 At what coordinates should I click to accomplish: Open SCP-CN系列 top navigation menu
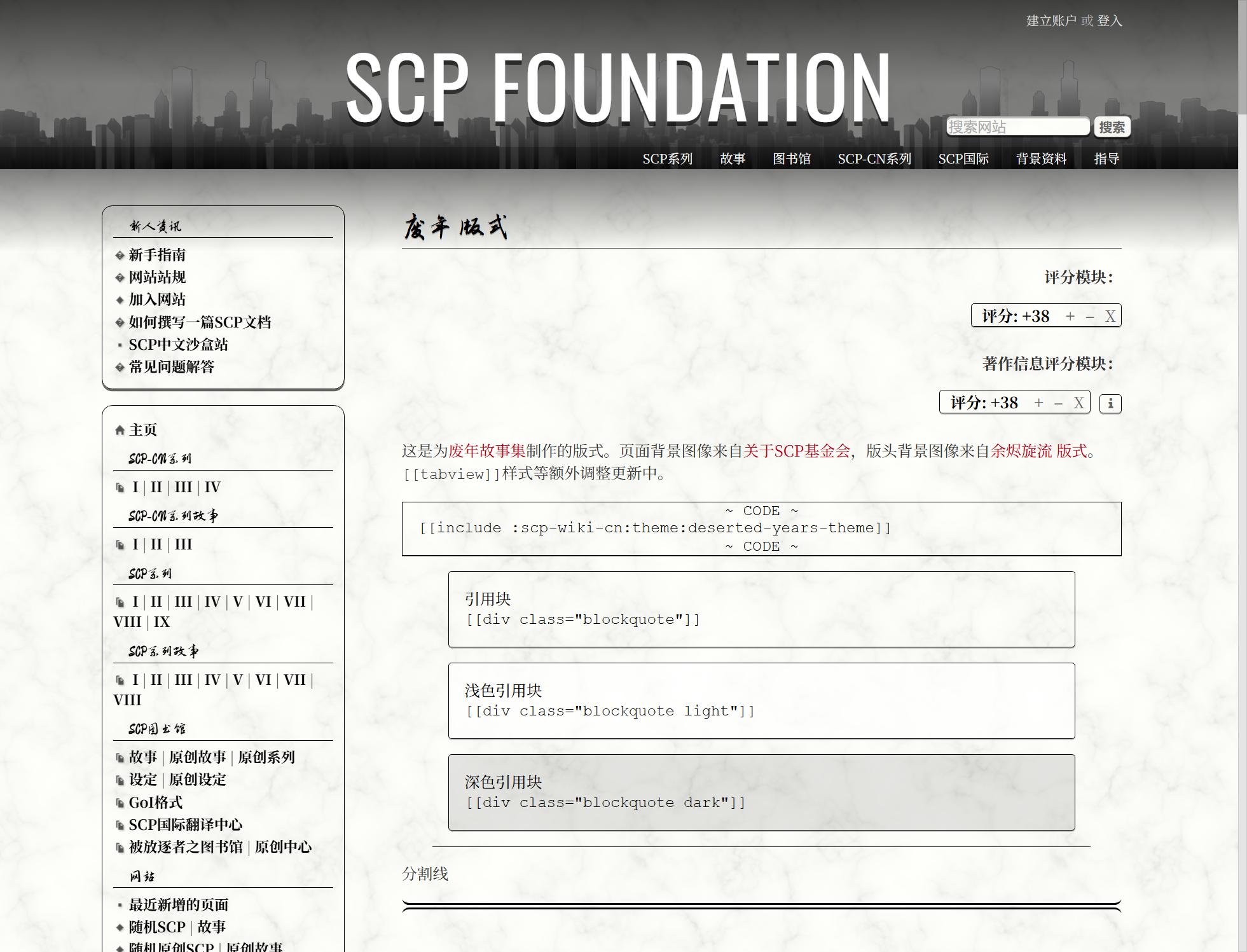(x=874, y=158)
